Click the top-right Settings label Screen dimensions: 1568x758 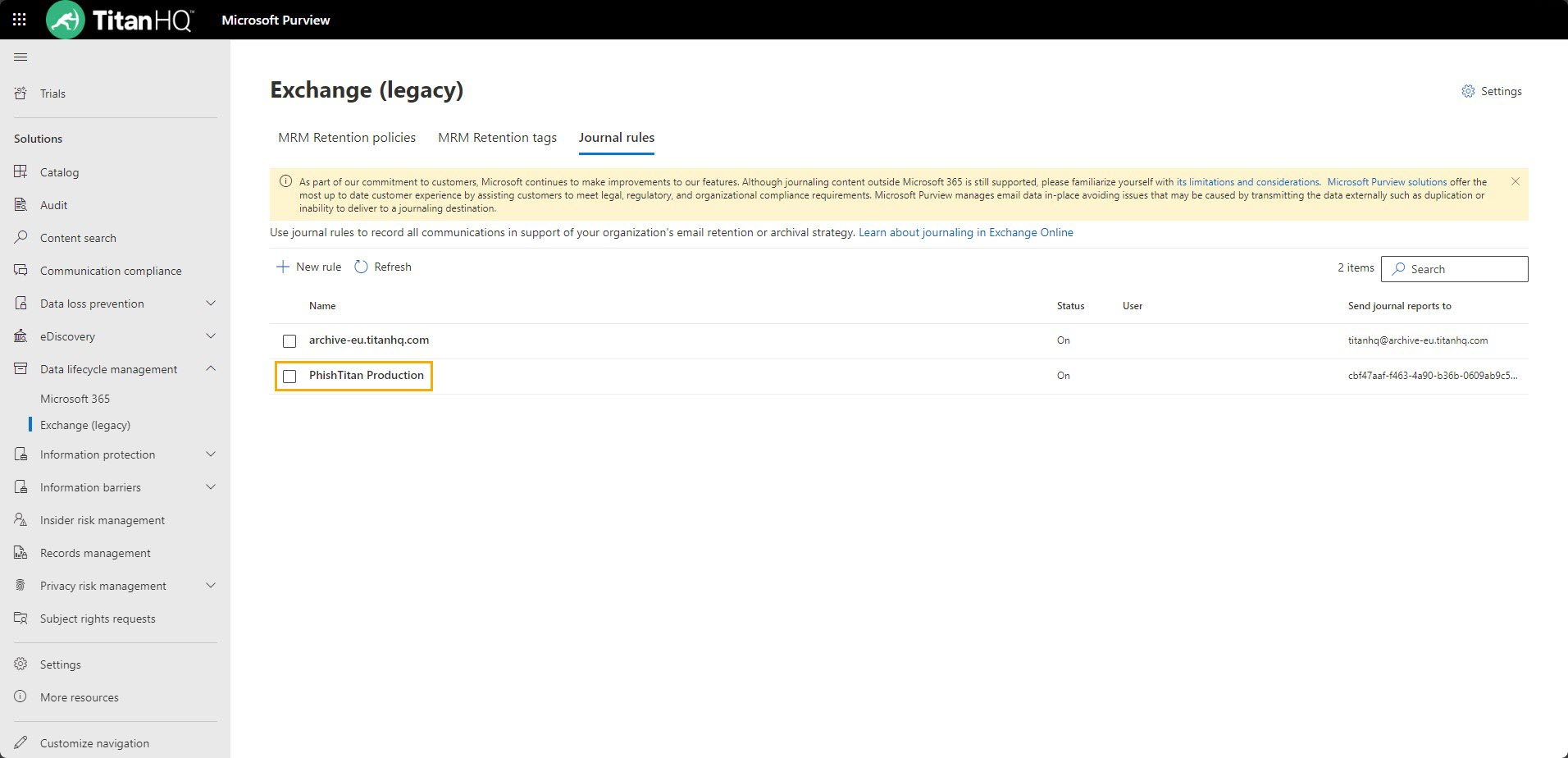click(1502, 91)
